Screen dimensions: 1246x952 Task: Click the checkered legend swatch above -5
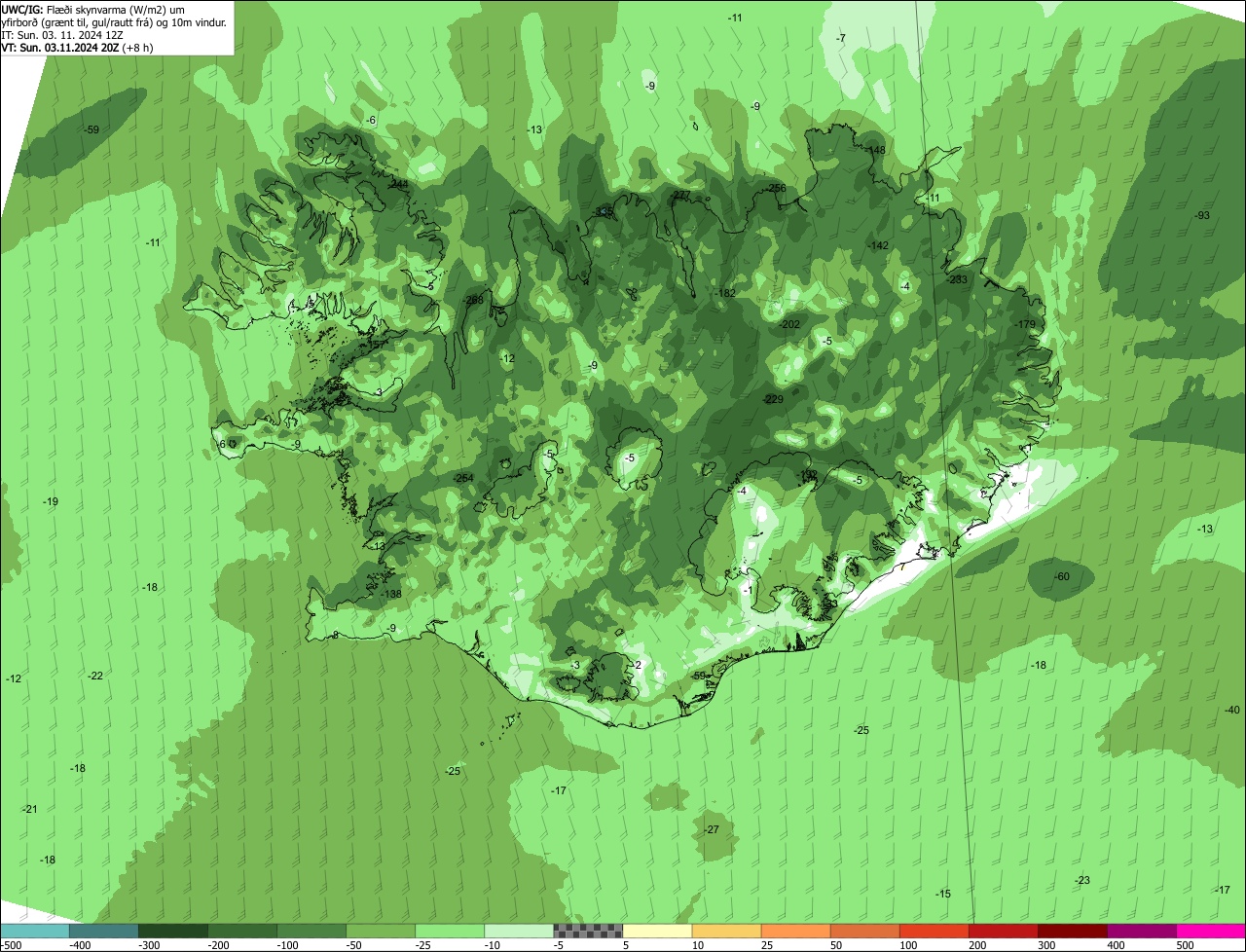pos(587,931)
